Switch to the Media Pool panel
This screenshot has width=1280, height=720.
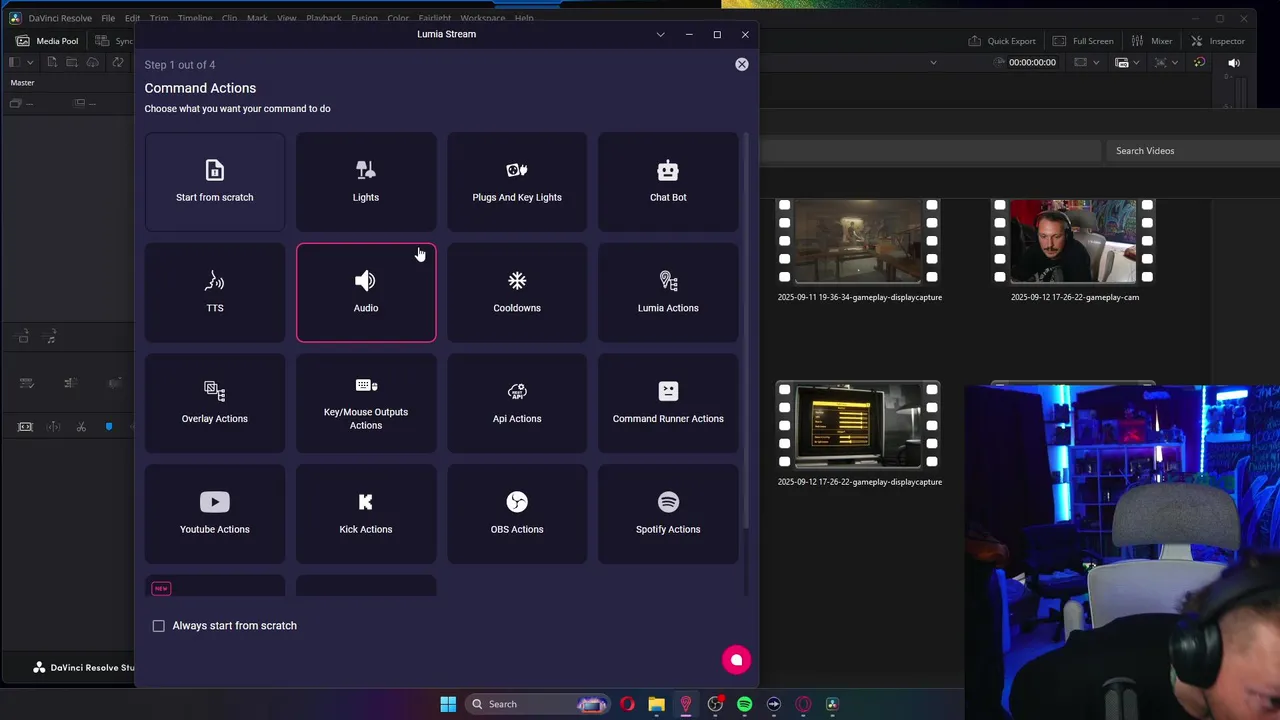[47, 41]
